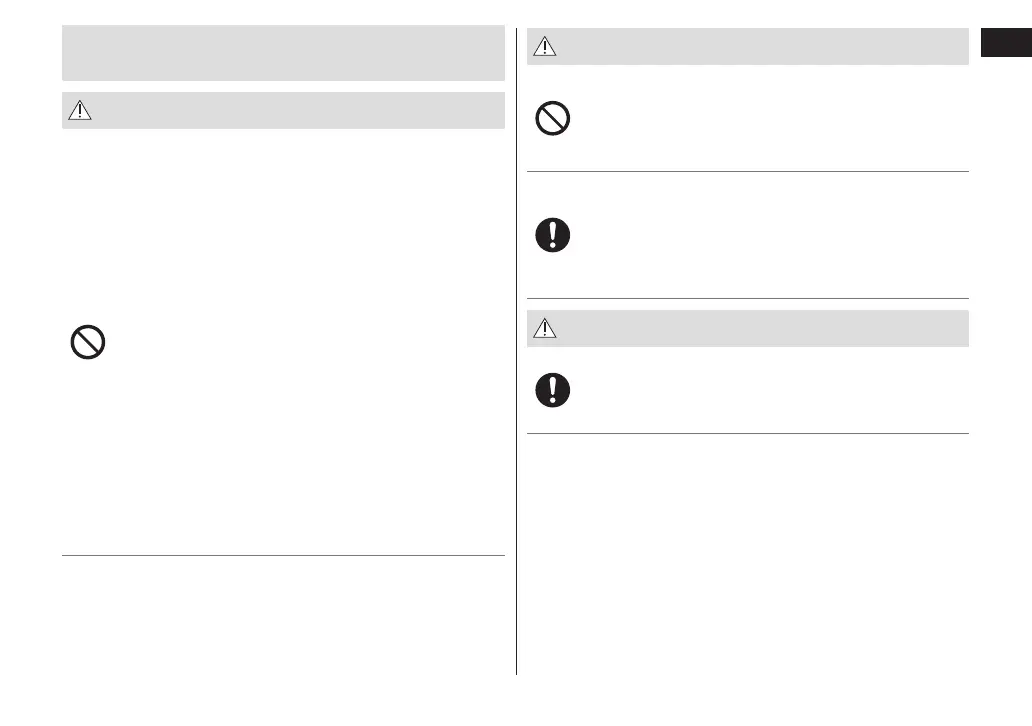Image resolution: width=1032 pixels, height=726 pixels.
Task: Click the bottom divider line in the right column
Action: [748, 433]
